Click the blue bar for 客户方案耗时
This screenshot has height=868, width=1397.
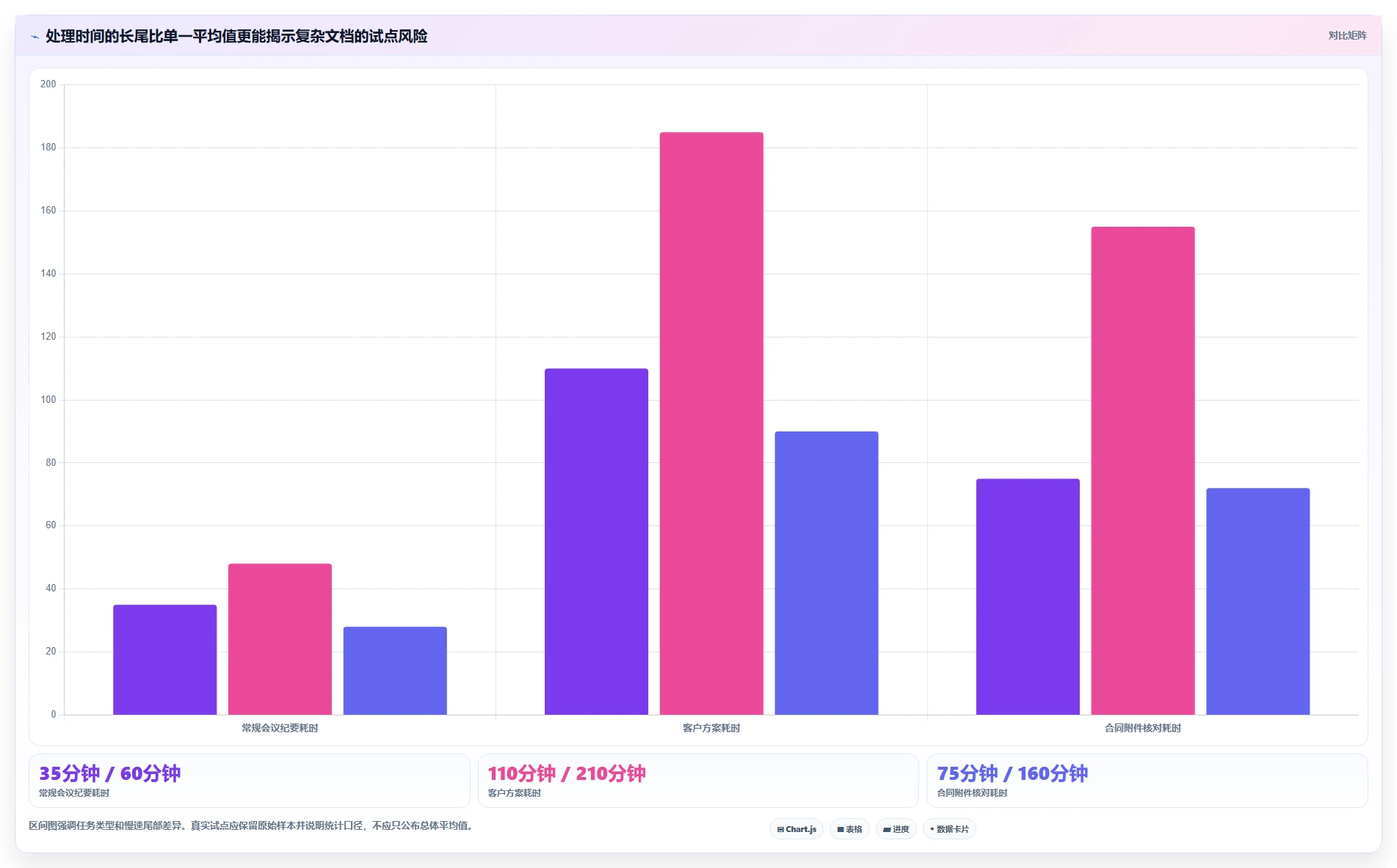click(827, 573)
